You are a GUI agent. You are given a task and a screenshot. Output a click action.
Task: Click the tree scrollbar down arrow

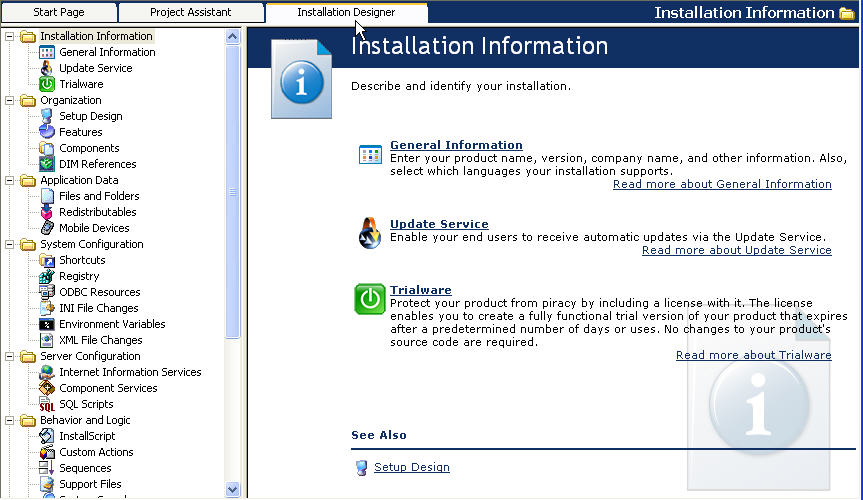(x=233, y=490)
